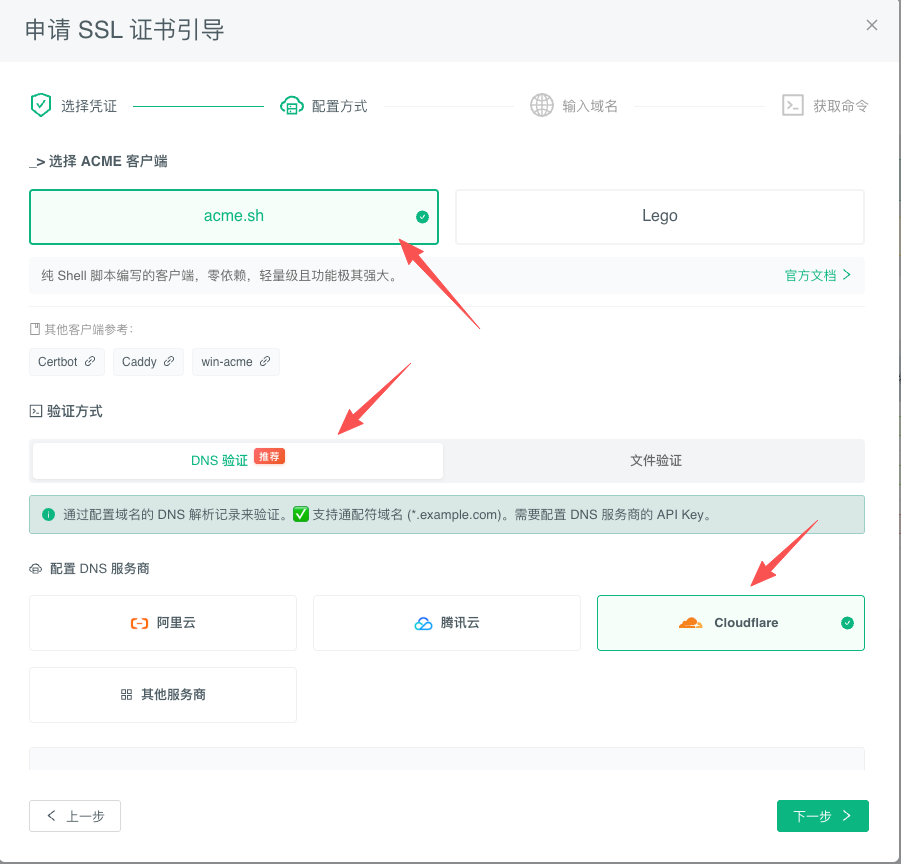Click the cloud icon for 配置方式 step
901x864 pixels.
[x=292, y=106]
